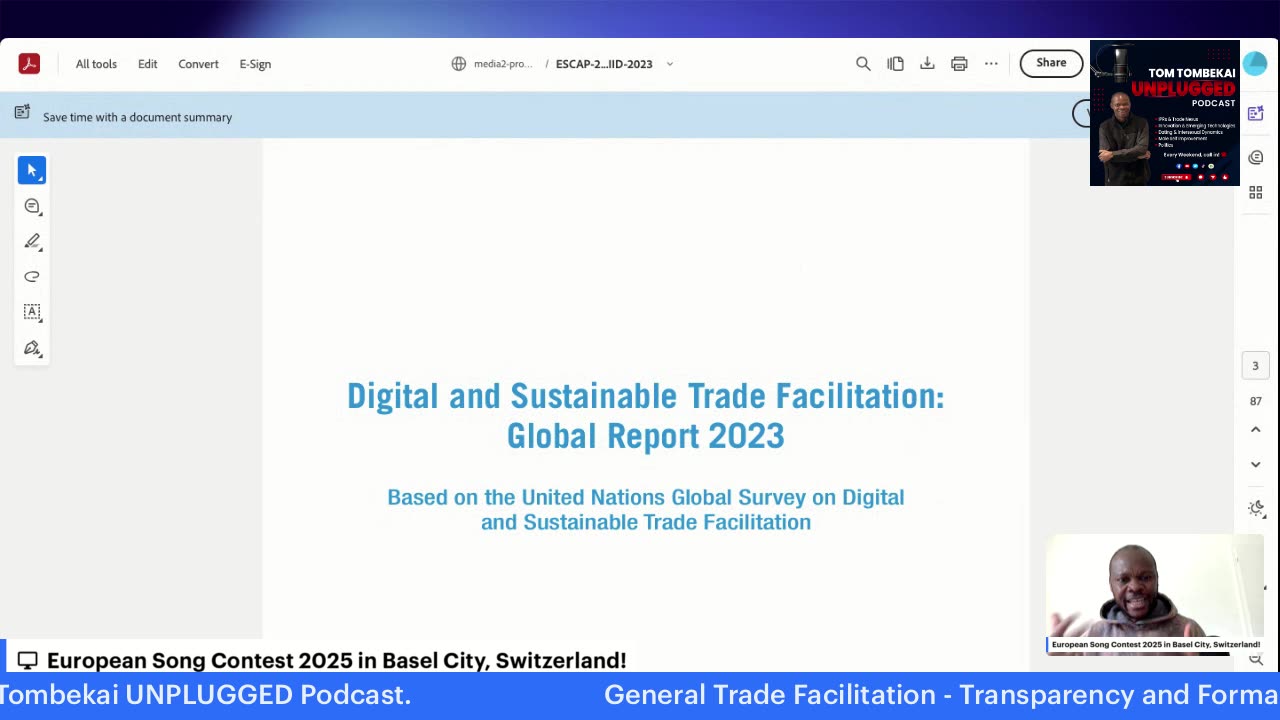
Task: Search the document with magnifier icon
Action: point(863,64)
